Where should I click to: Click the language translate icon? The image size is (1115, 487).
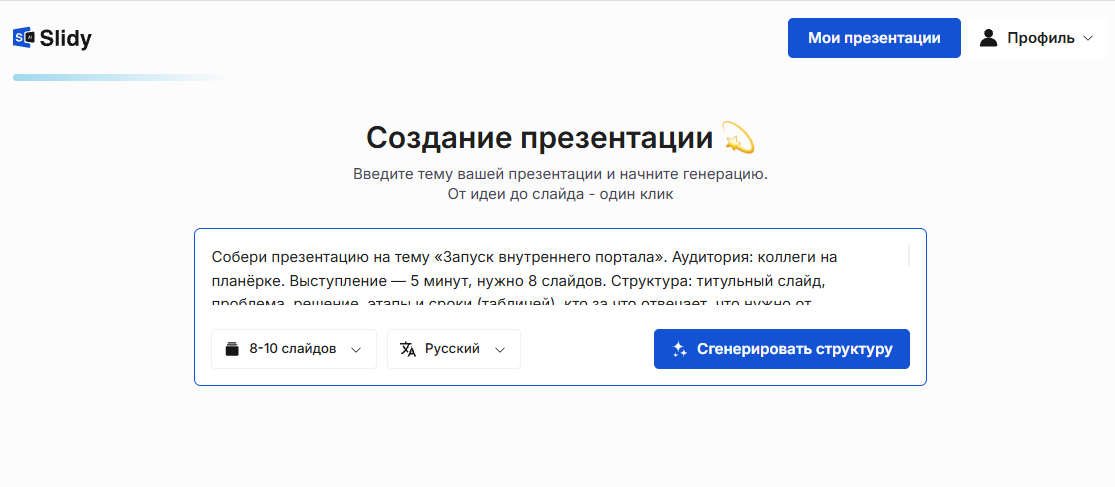pyautogui.click(x=407, y=349)
